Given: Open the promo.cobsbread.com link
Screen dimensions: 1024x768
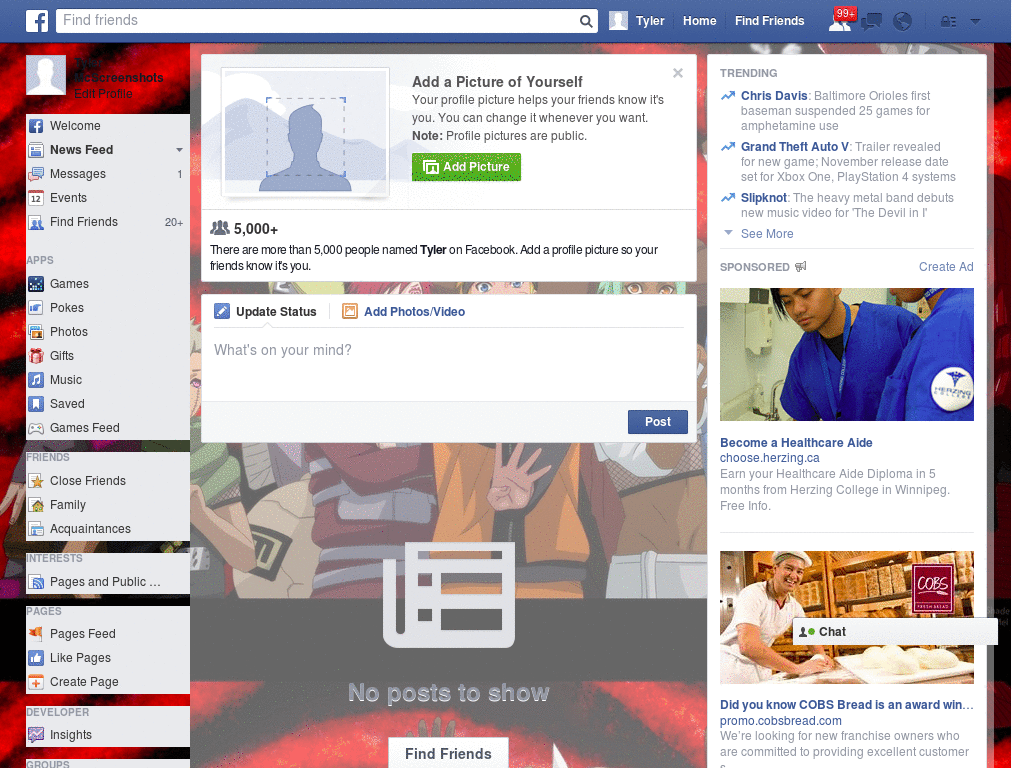Looking at the screenshot, I should point(780,720).
